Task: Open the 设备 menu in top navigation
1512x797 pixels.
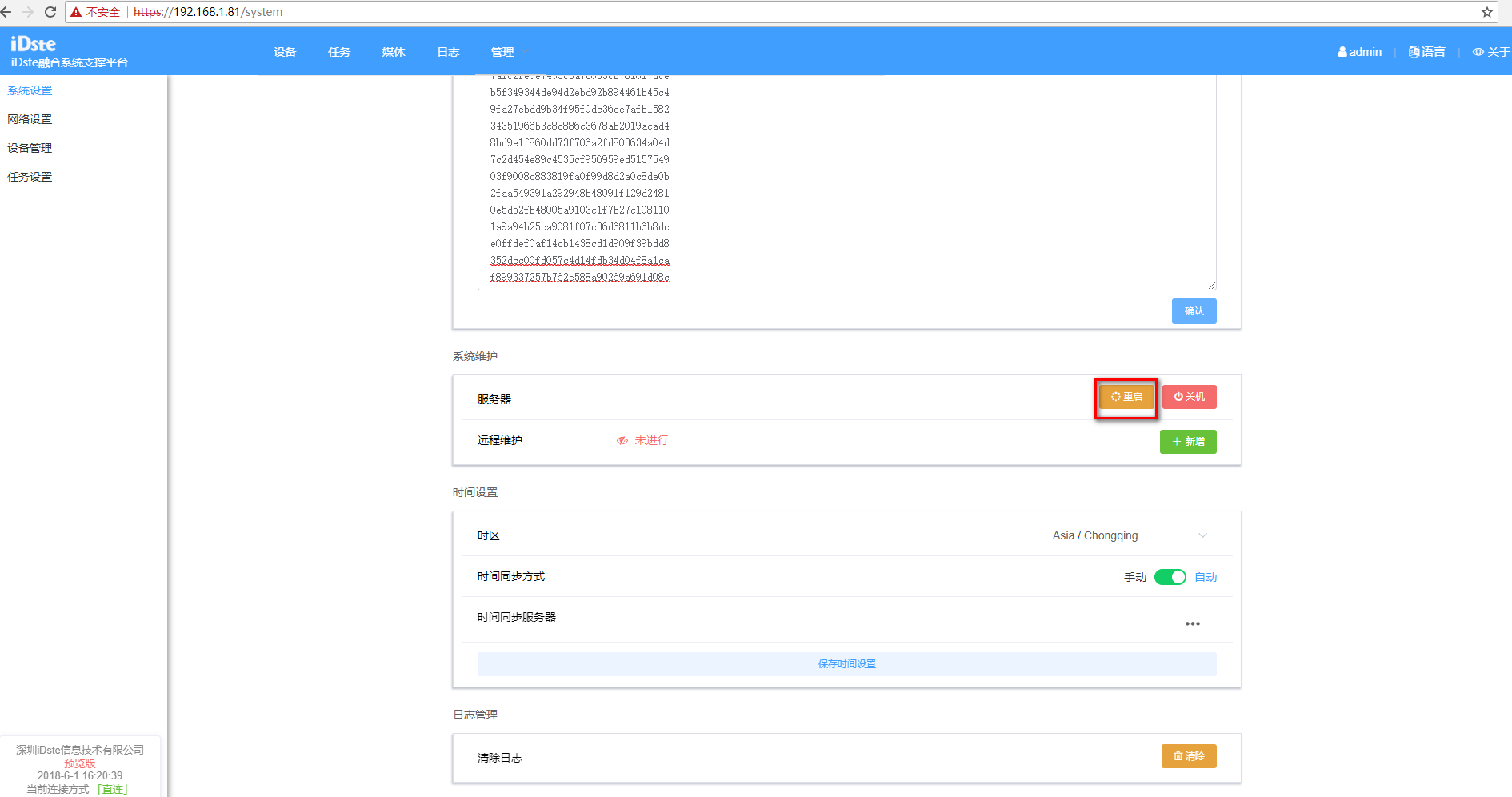Action: click(x=285, y=52)
